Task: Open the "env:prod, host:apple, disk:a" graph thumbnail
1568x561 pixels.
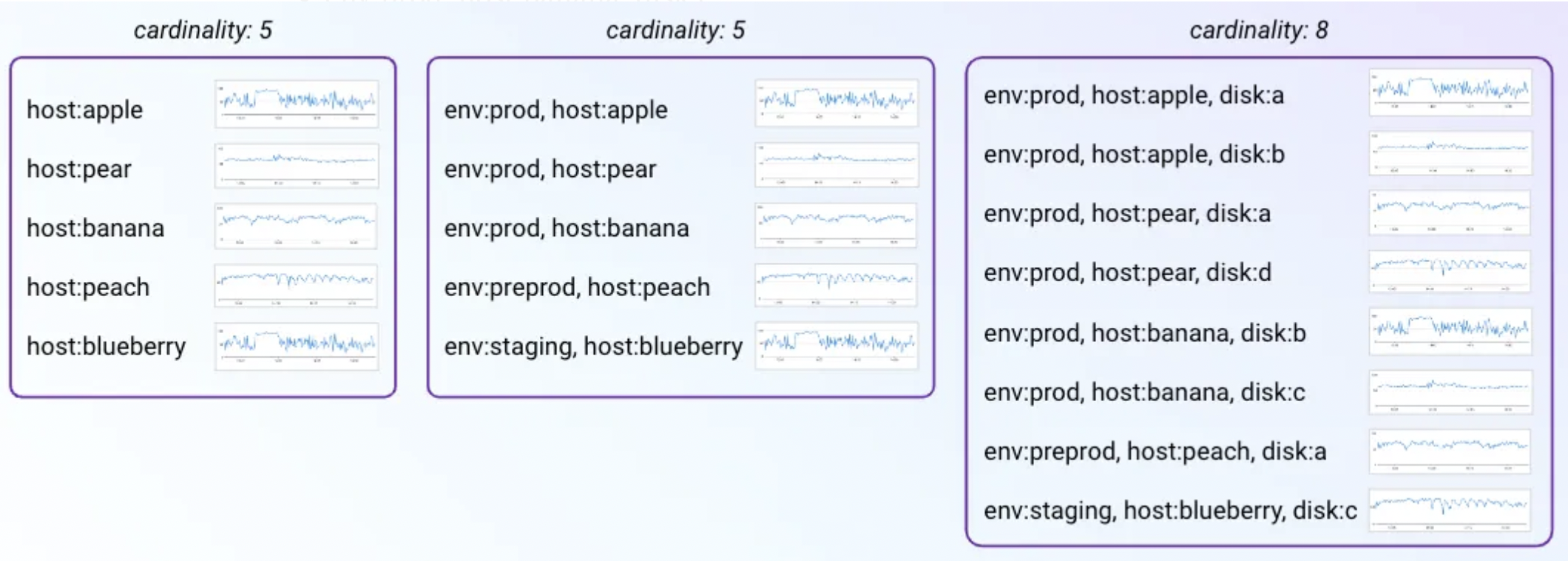Action: click(x=1450, y=93)
